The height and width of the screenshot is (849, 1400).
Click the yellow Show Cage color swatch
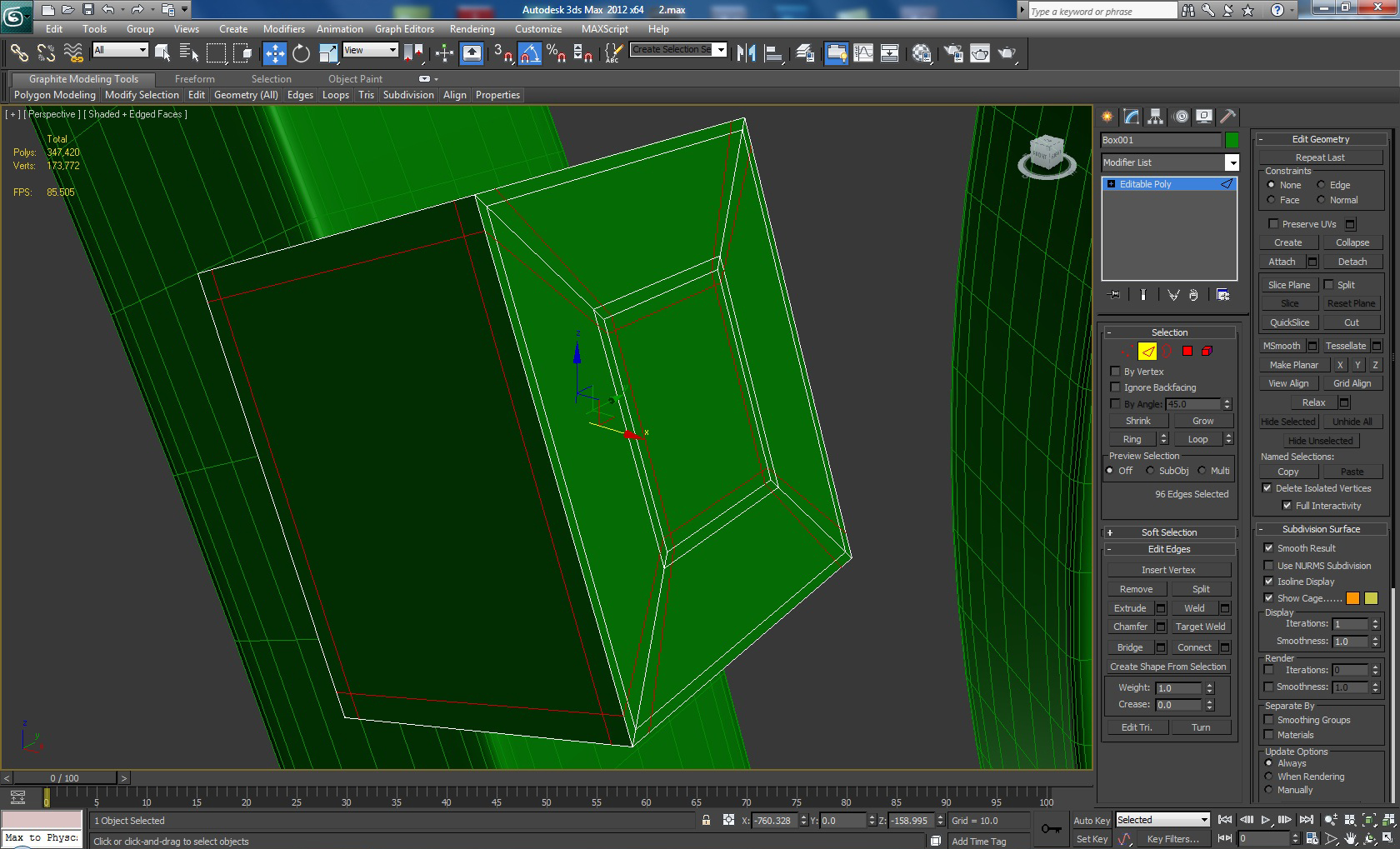pyautogui.click(x=1371, y=598)
